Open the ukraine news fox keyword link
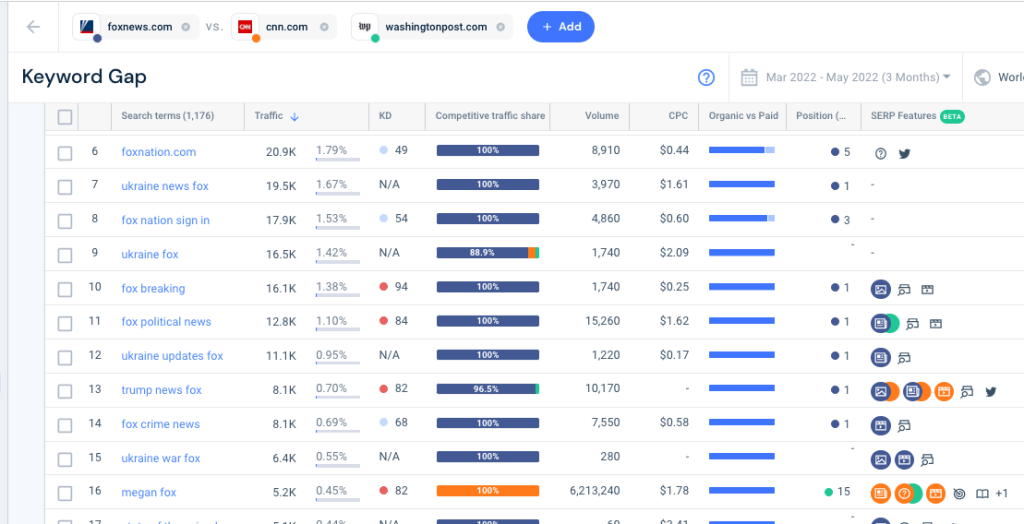Screen dimensions: 1024x524 click(165, 186)
